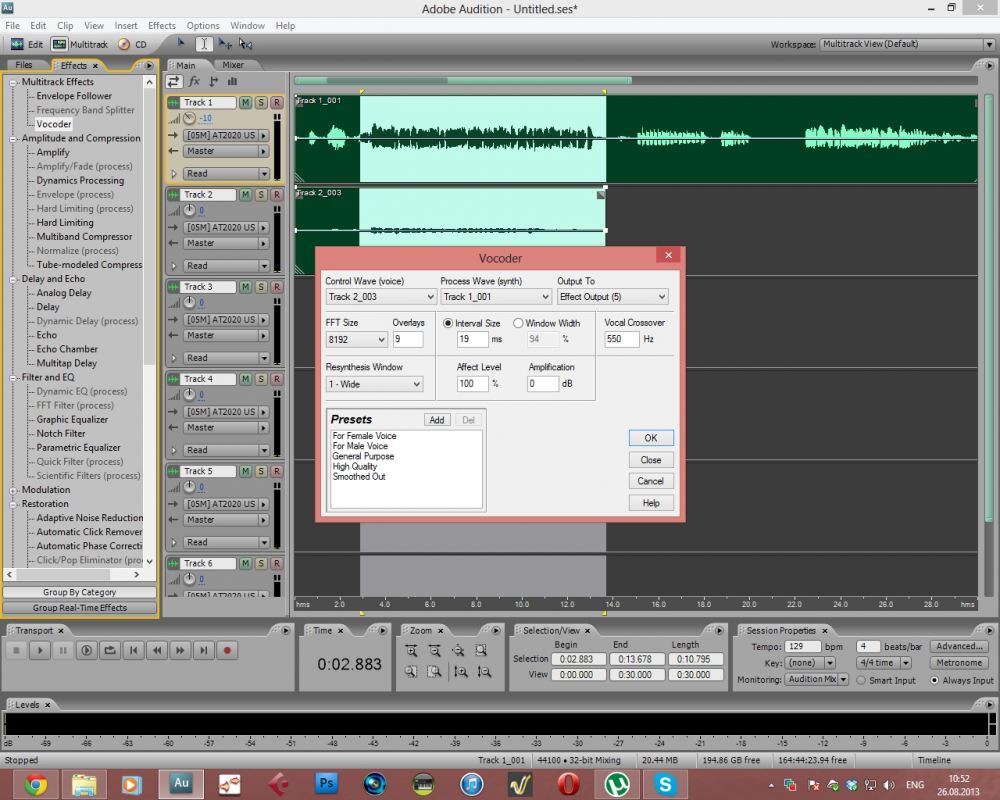
Task: Select the Interval Size radio button
Action: (x=448, y=323)
